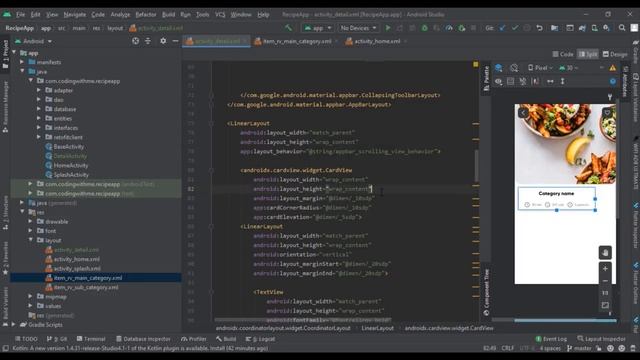The width and height of the screenshot is (640, 360).
Task: Toggle the Component Tree side panel
Action: [x=486, y=292]
